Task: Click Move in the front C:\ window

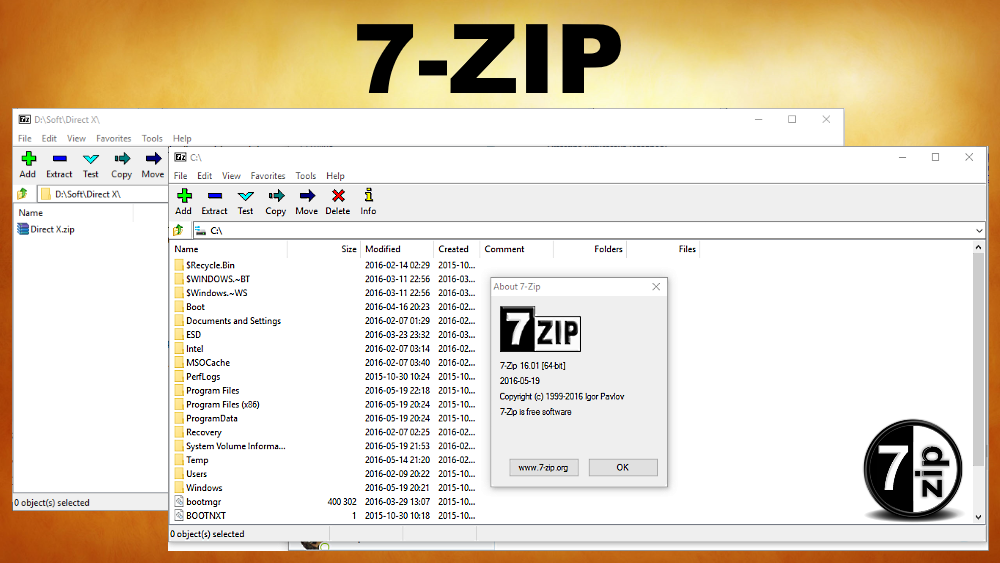Action: click(307, 201)
